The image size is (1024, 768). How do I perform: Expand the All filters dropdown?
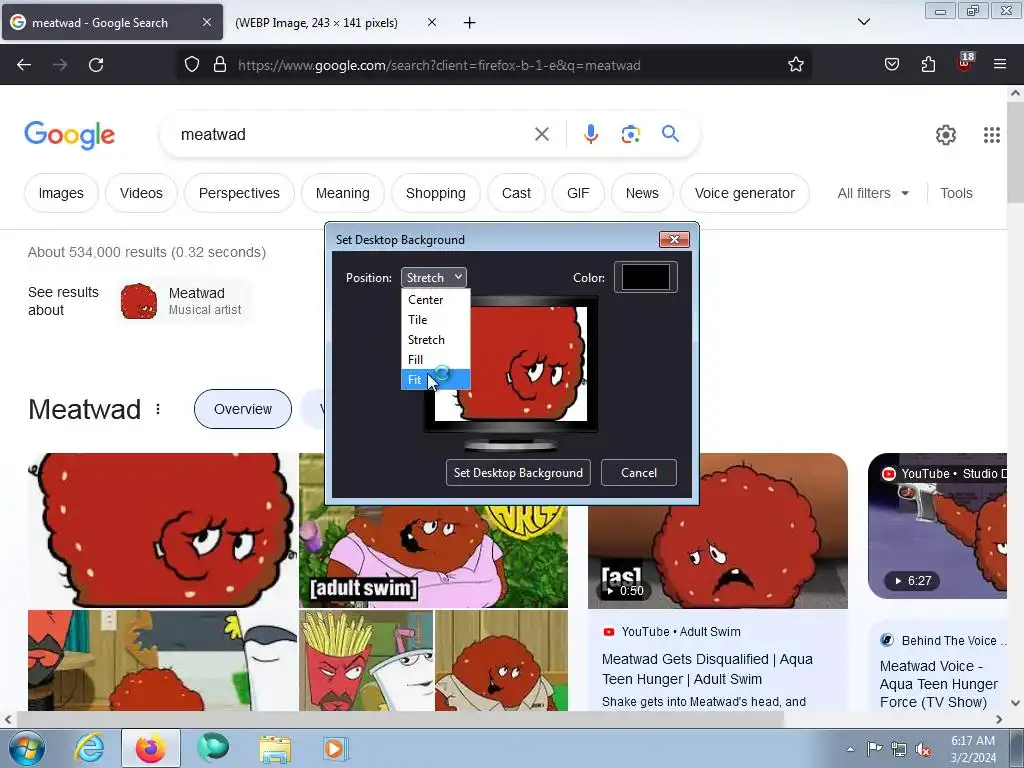click(x=873, y=193)
